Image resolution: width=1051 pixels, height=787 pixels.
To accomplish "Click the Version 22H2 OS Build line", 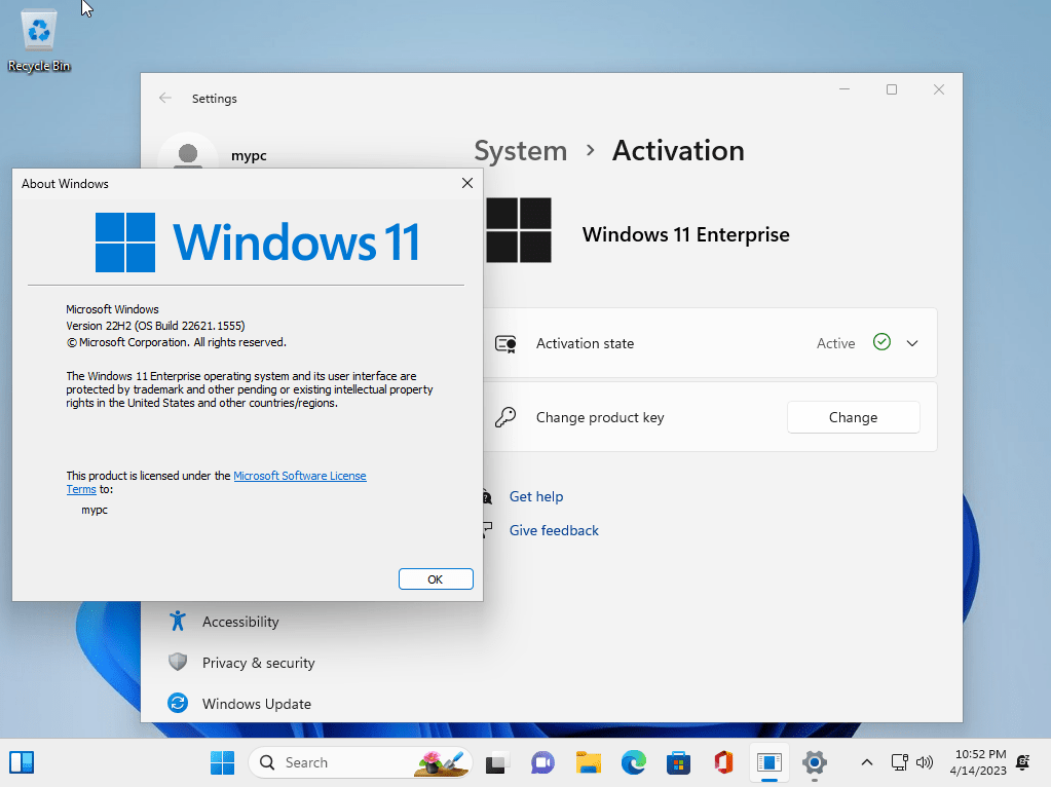I will click(156, 326).
